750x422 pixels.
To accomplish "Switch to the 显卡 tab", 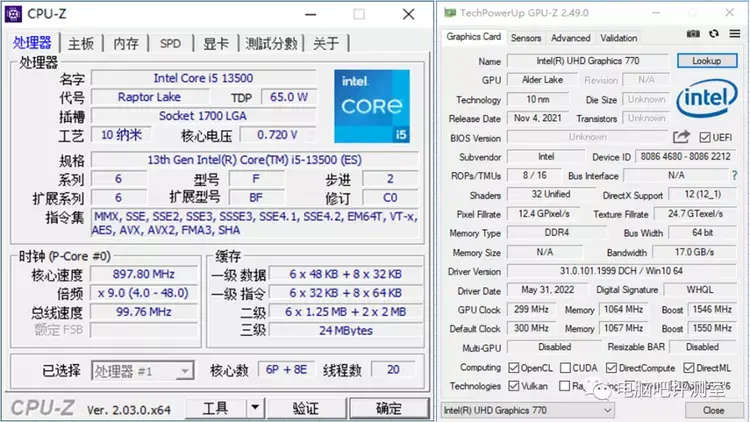I will point(216,44).
